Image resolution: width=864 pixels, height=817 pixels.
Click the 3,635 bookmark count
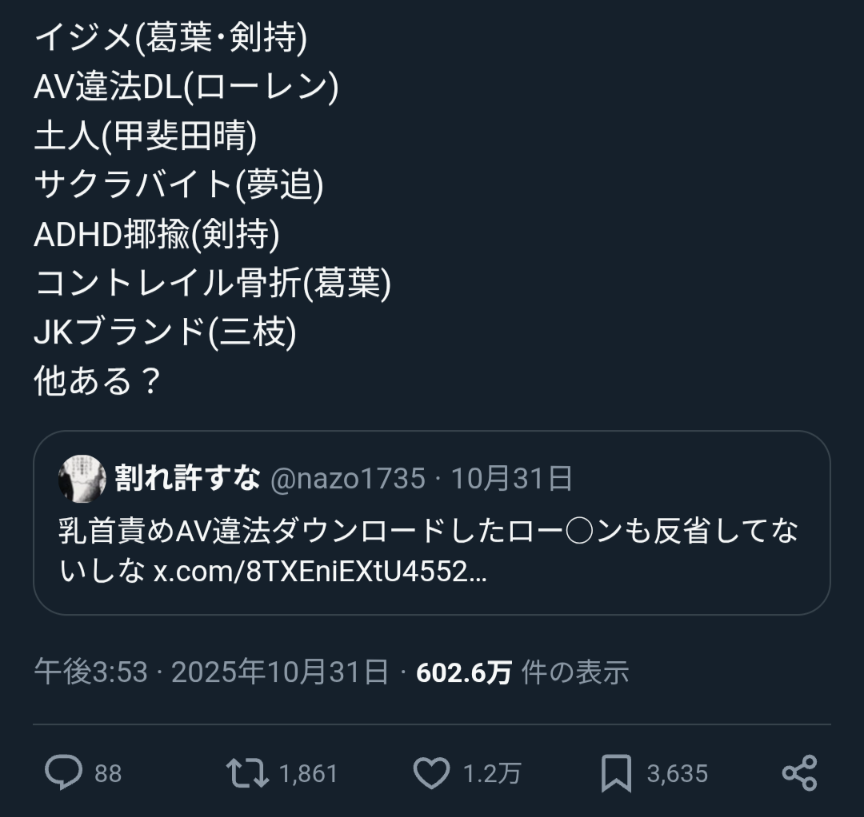click(677, 774)
